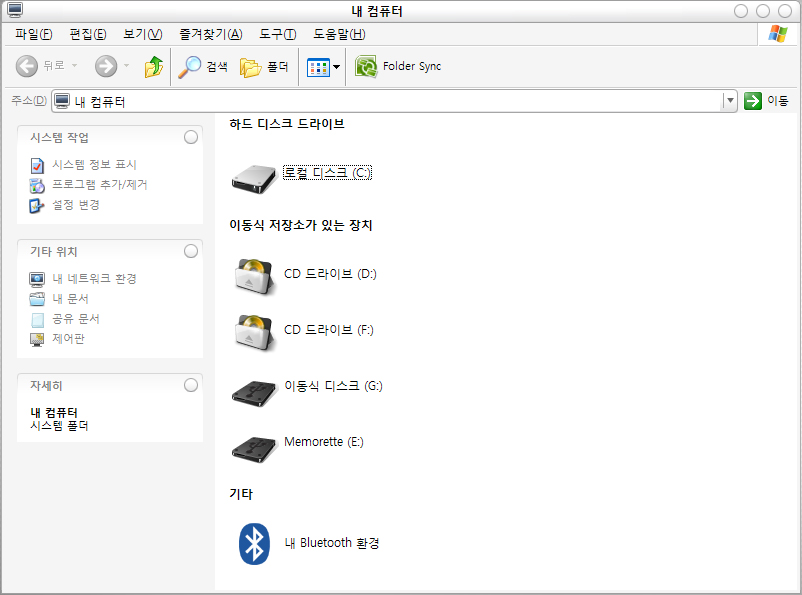Click the 로컬 디스크 (C:) label
802x595 pixels.
pos(327,173)
